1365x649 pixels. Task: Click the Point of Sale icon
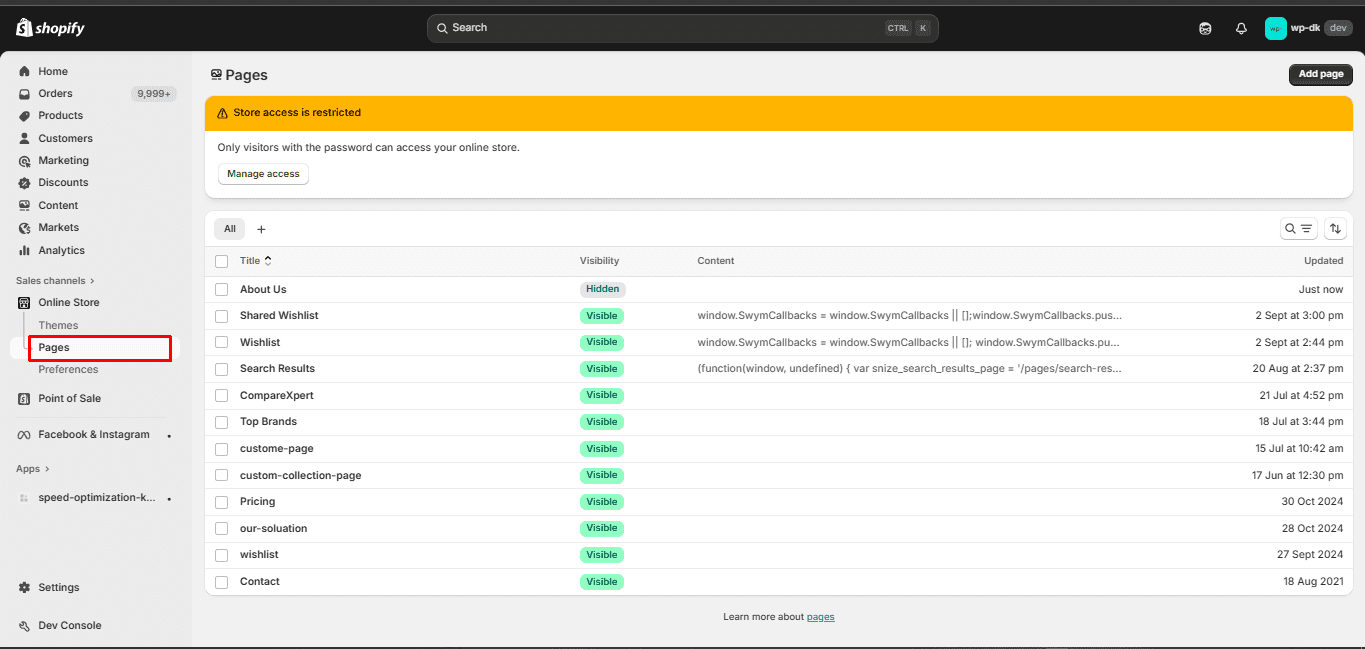click(25, 399)
